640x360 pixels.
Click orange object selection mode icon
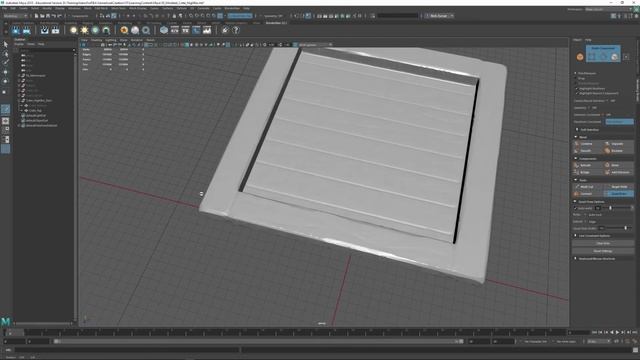click(580, 57)
